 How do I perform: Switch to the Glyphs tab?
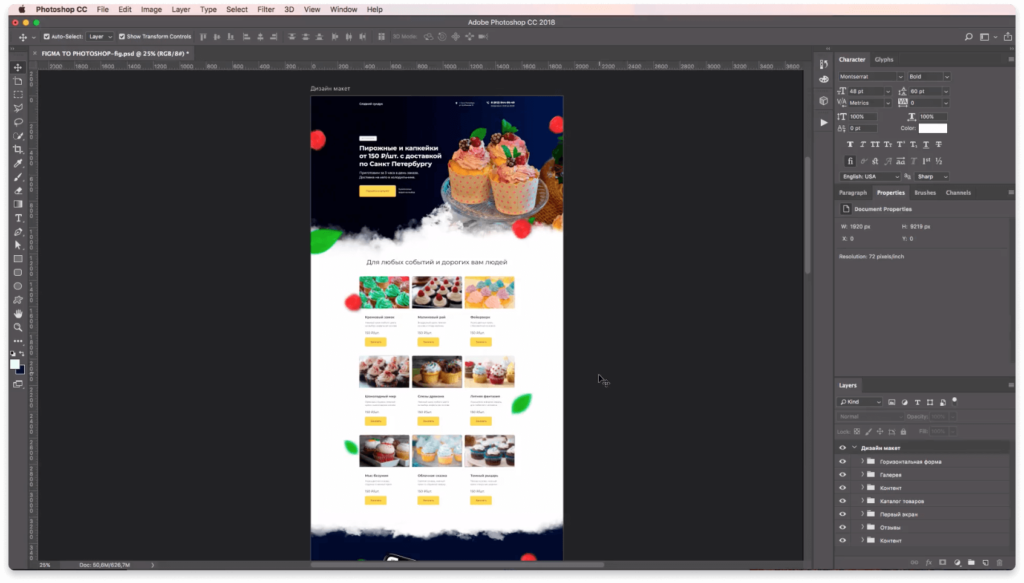click(x=884, y=59)
